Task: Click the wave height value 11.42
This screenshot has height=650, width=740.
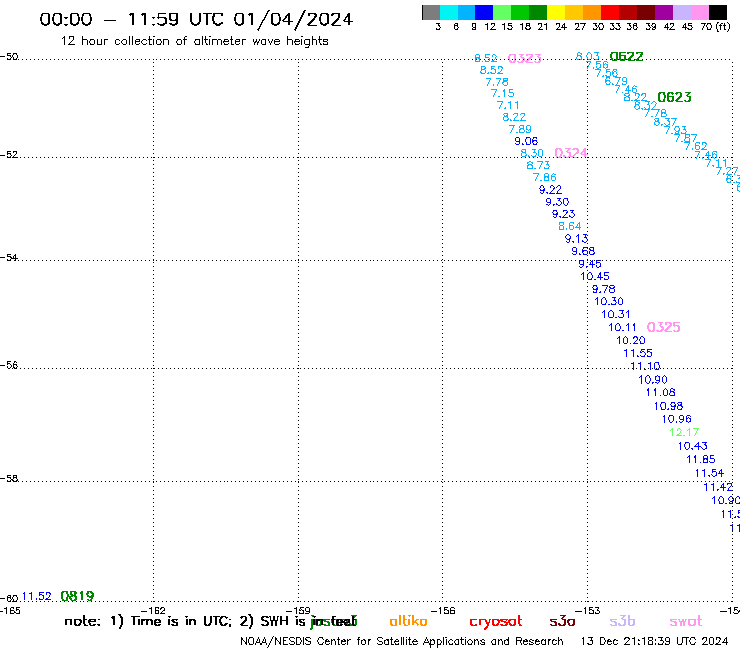Action: [718, 487]
